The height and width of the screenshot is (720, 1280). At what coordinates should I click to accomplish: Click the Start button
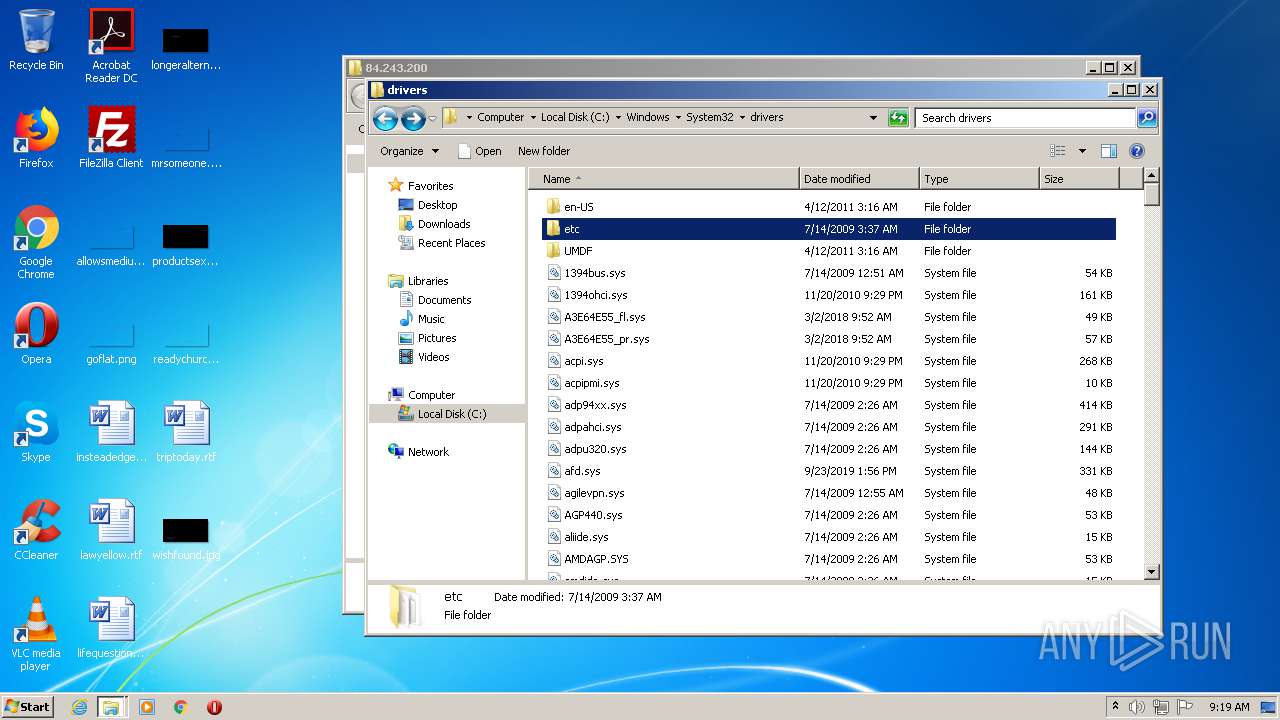(x=28, y=706)
